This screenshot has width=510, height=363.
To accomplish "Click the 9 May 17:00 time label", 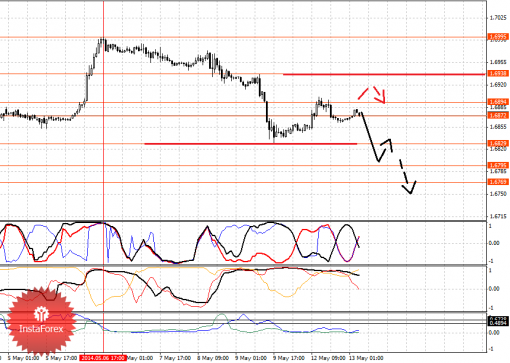I will (289, 358).
